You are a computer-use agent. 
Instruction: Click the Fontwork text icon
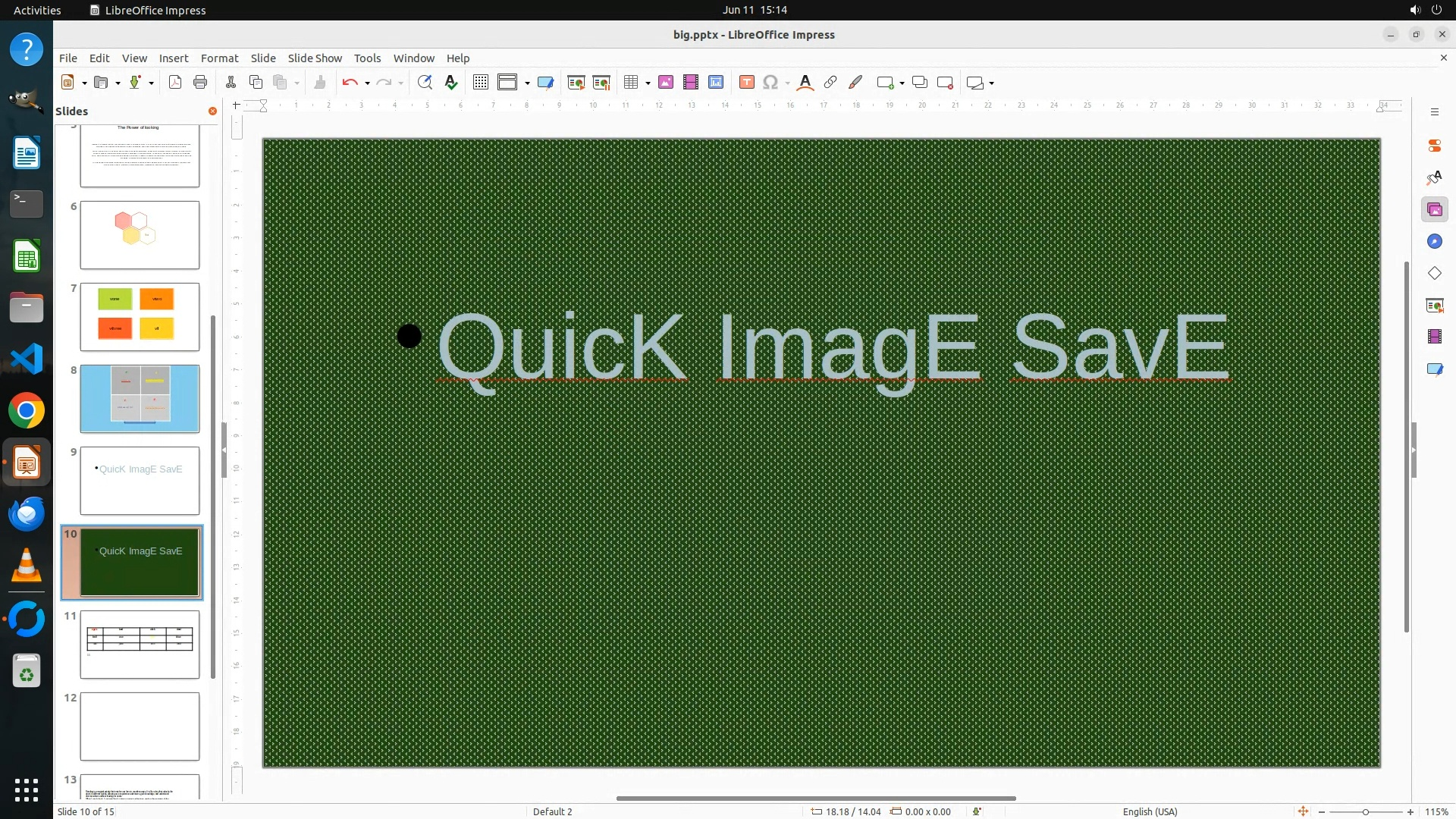click(x=805, y=83)
